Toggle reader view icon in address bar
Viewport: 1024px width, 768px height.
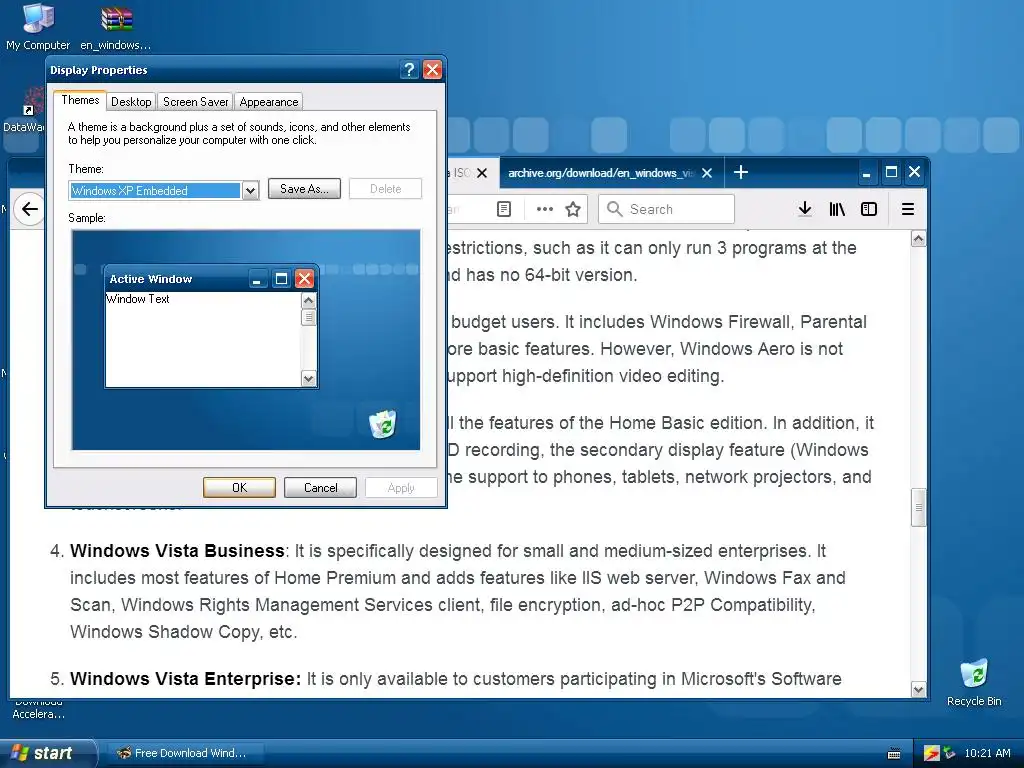click(504, 209)
